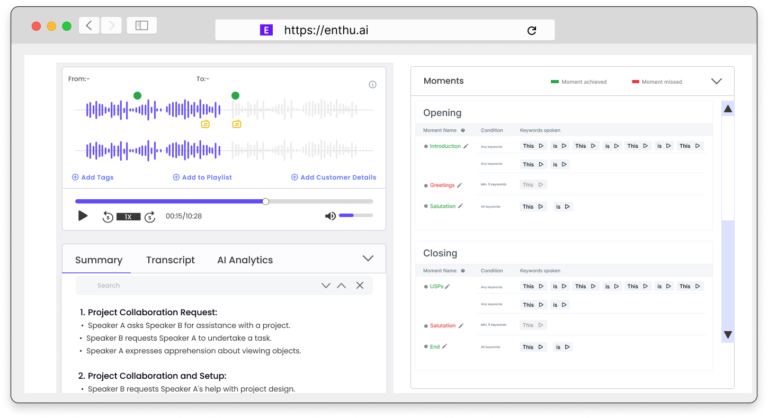The image size is (768, 418).
Task: Edit the Opening Salutation moment pencil
Action: [460, 206]
